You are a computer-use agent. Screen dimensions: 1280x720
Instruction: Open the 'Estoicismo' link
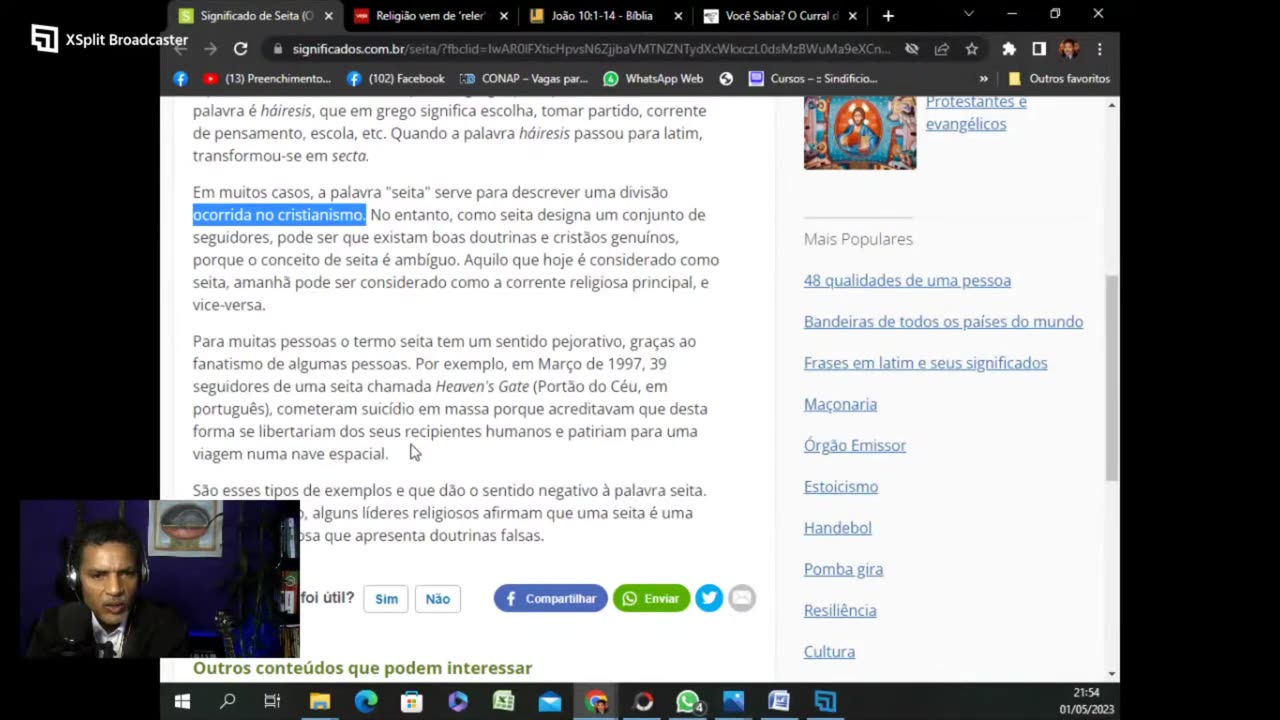tap(841, 486)
